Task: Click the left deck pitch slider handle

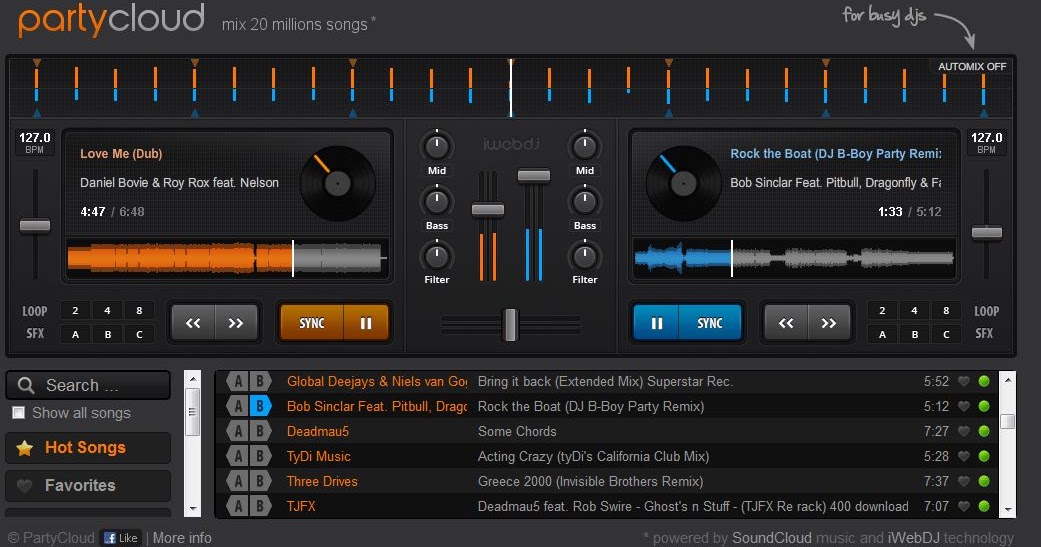Action: [35, 226]
